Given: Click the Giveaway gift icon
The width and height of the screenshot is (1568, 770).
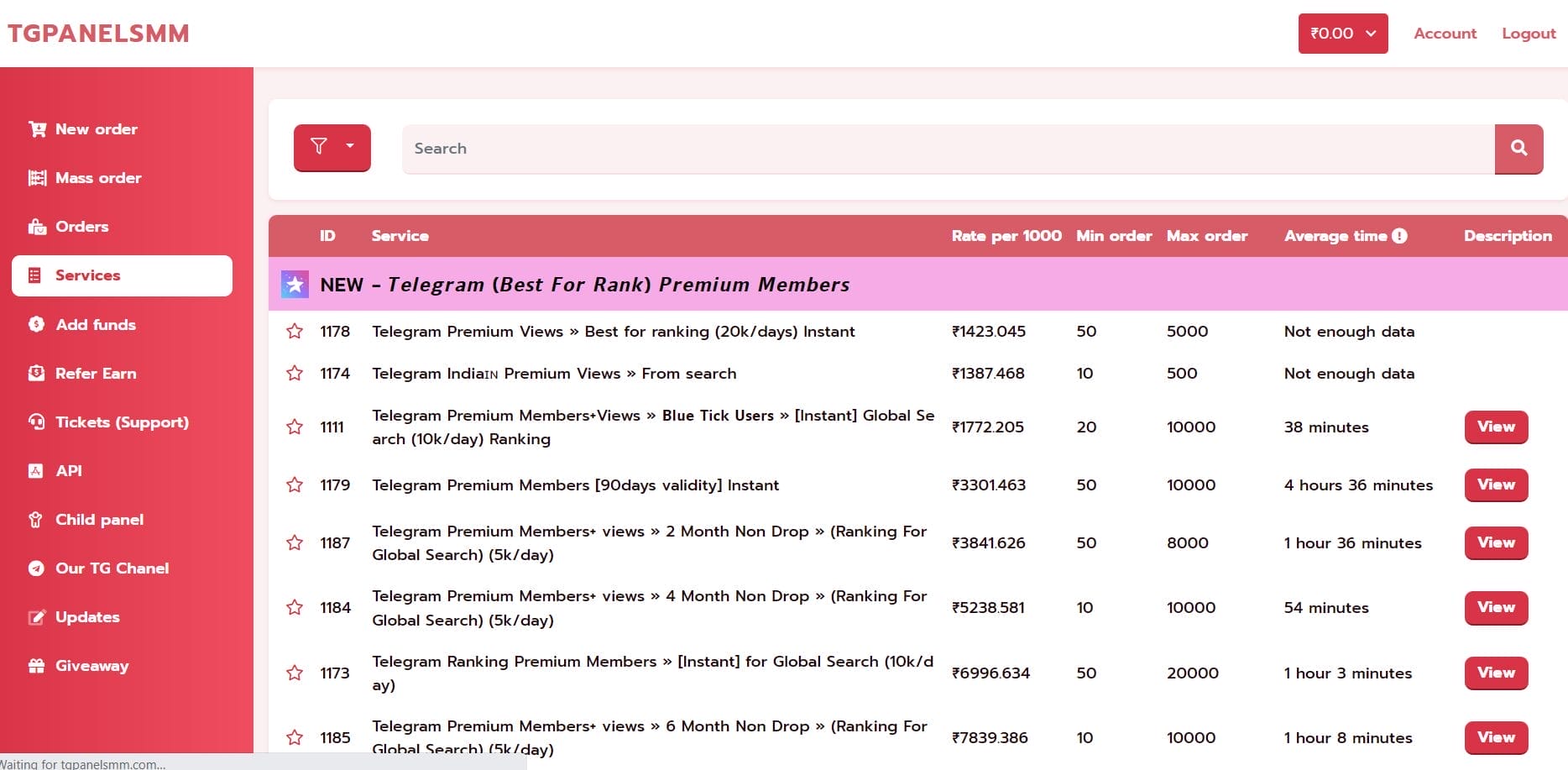Looking at the screenshot, I should pos(36,666).
